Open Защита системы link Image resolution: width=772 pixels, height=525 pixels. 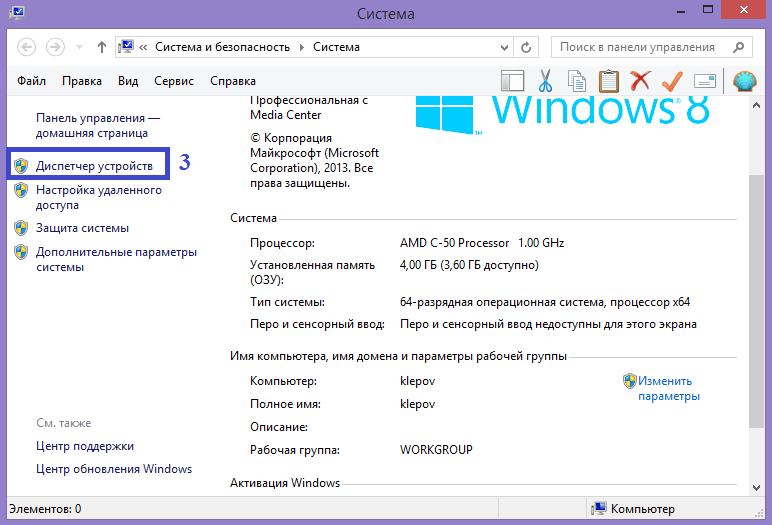tap(82, 228)
